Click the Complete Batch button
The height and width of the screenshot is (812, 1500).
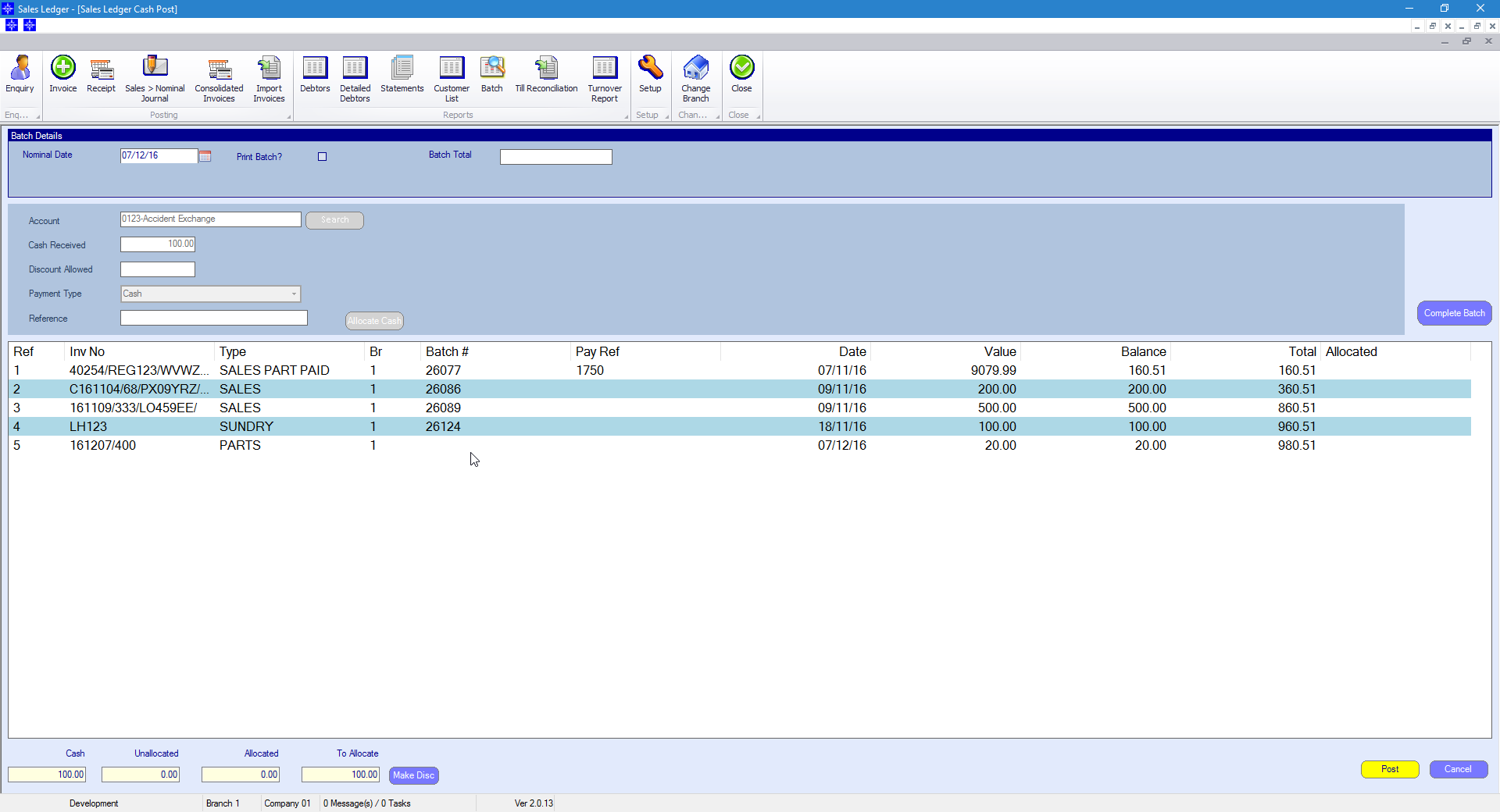(x=1454, y=313)
